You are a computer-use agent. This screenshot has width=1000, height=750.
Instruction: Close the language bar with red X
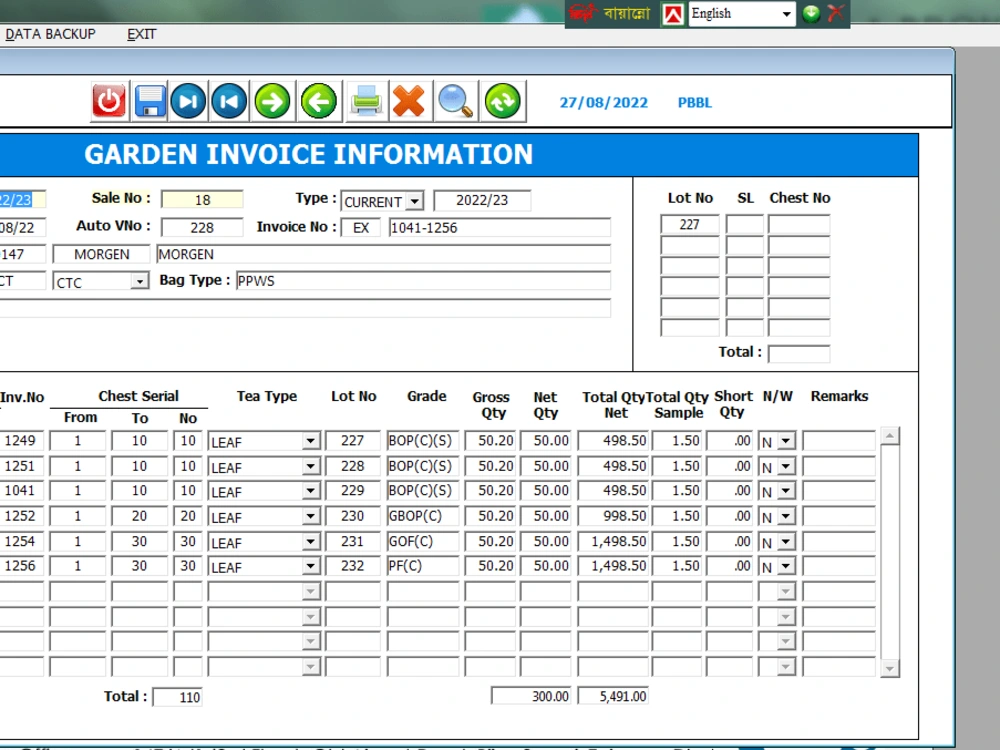[835, 13]
